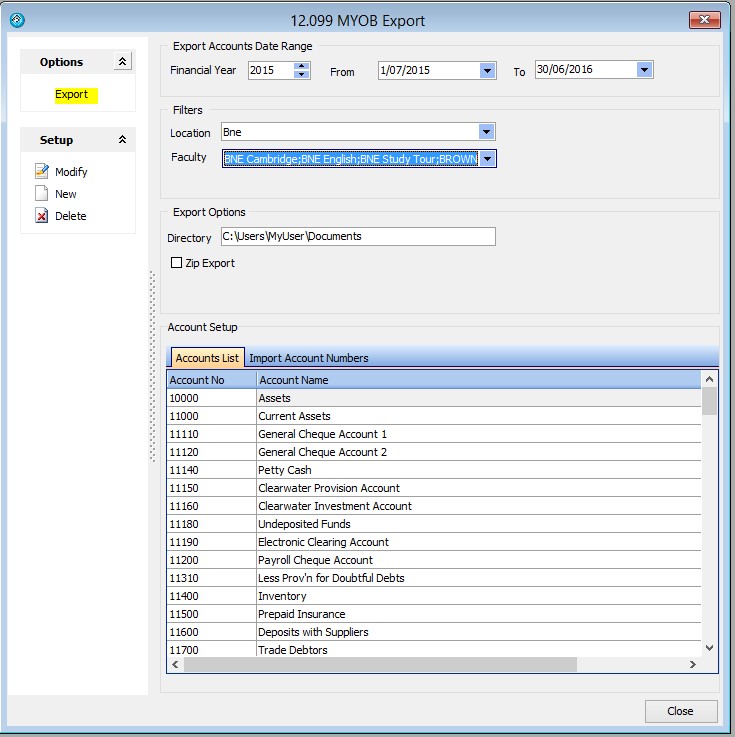
Task: Enable the Zip Export checkbox
Action: point(177,263)
